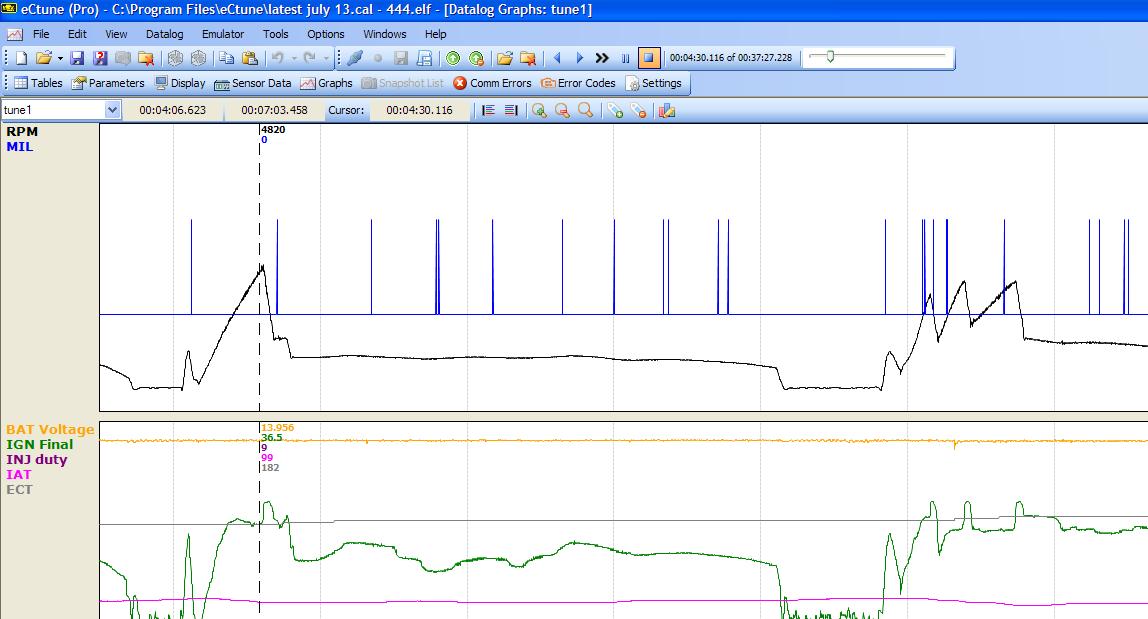Open the Edit menu
This screenshot has height=619, width=1148.
tap(77, 34)
